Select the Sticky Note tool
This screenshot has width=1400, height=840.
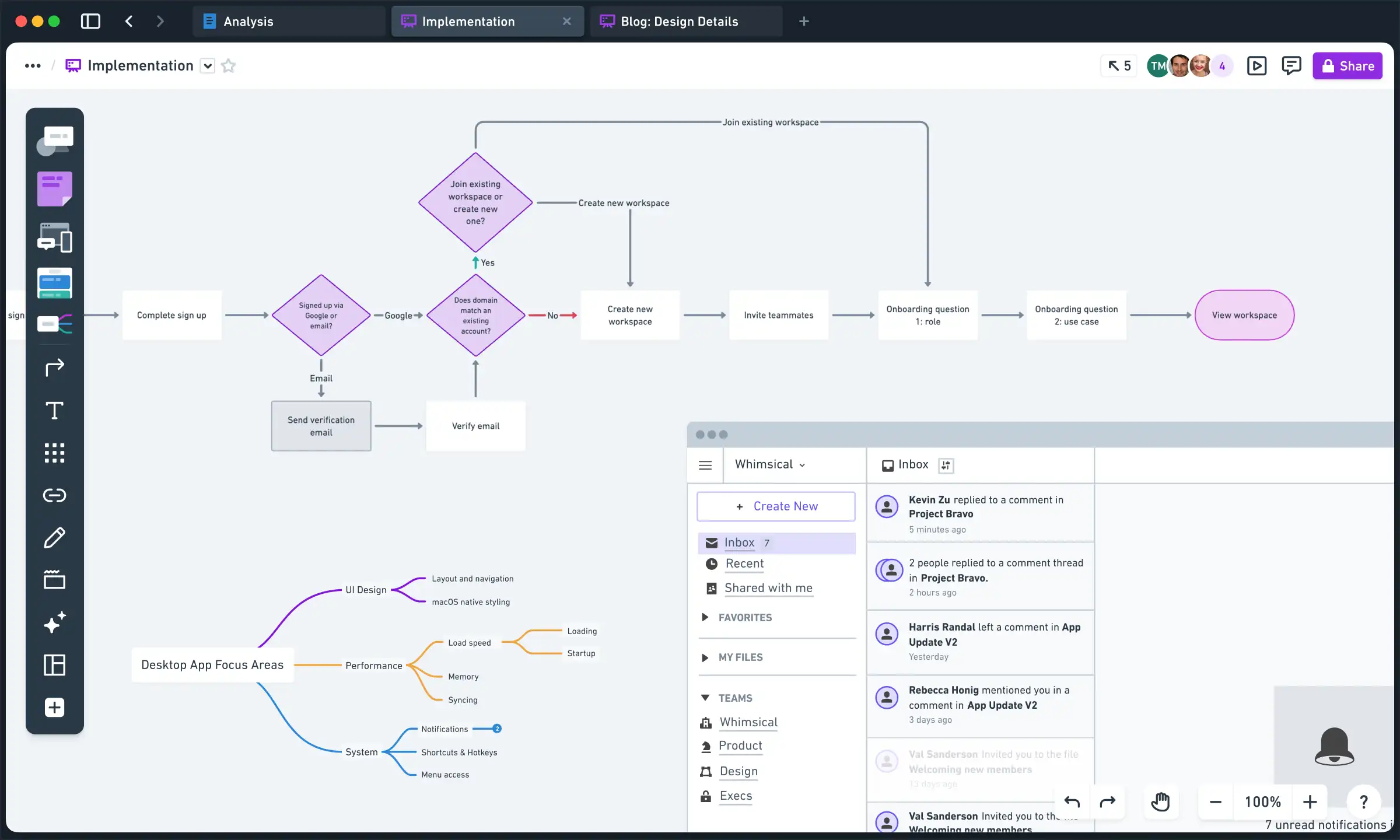point(54,188)
